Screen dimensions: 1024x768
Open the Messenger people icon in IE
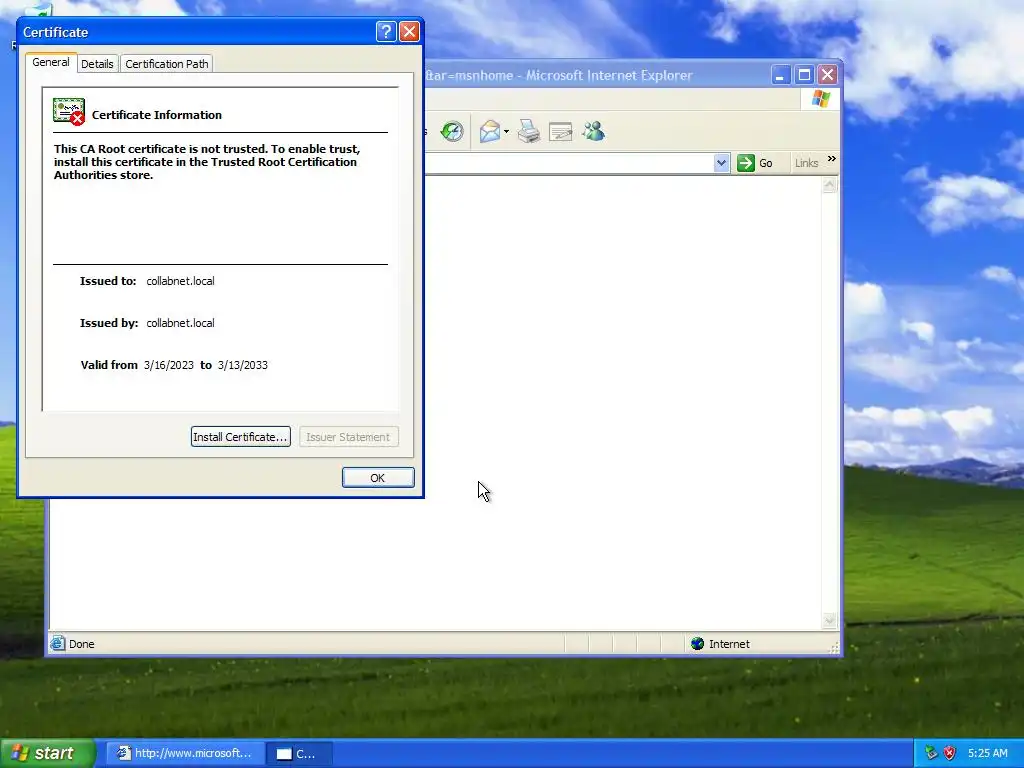[593, 132]
